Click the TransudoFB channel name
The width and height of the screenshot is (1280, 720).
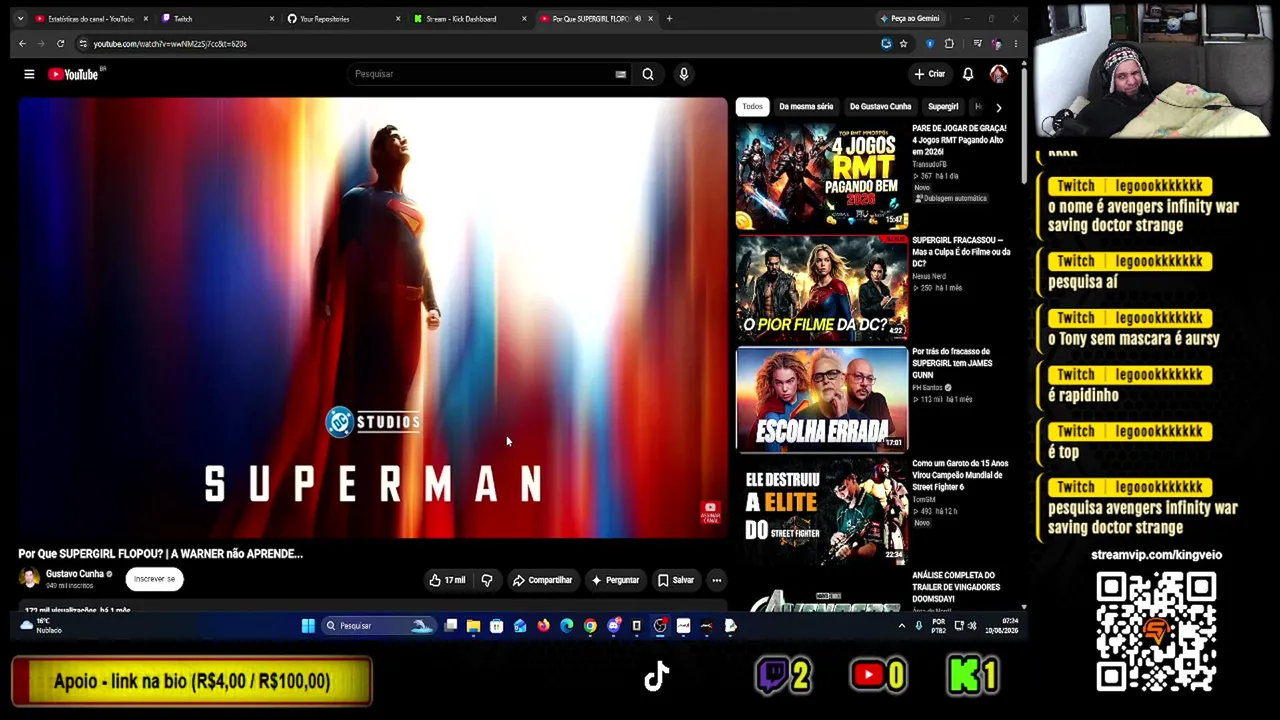pos(929,164)
